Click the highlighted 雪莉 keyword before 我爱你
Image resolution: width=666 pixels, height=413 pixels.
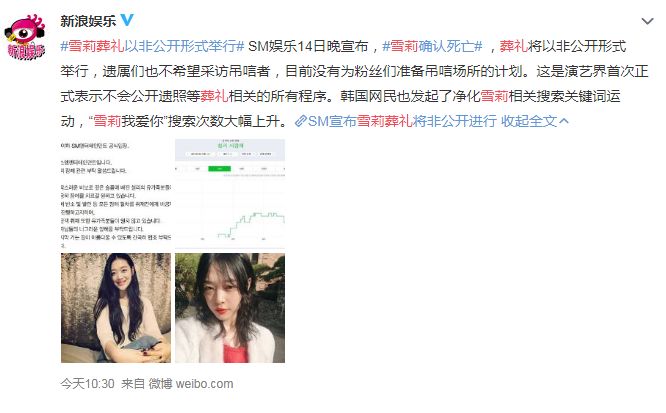click(x=107, y=121)
